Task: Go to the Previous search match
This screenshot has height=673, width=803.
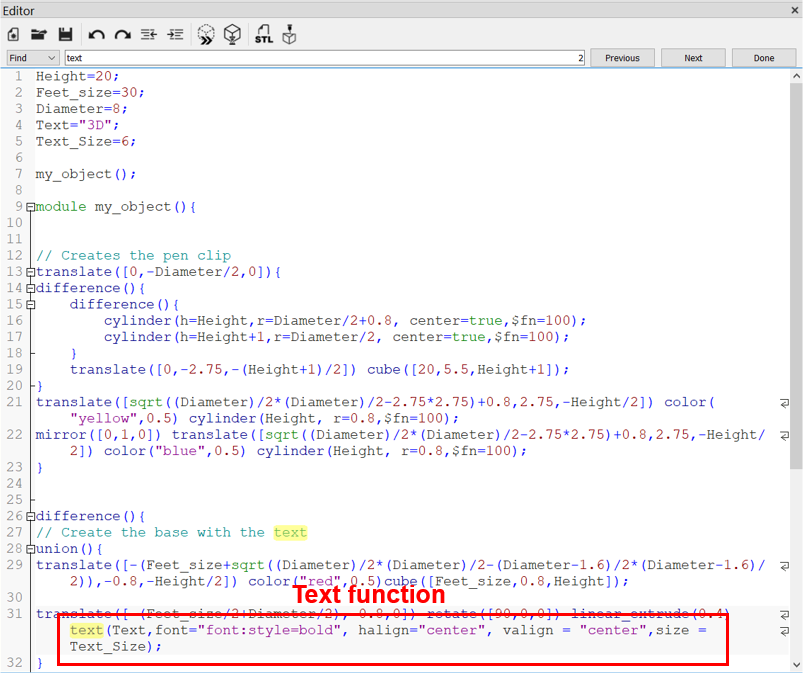Action: (x=622, y=58)
